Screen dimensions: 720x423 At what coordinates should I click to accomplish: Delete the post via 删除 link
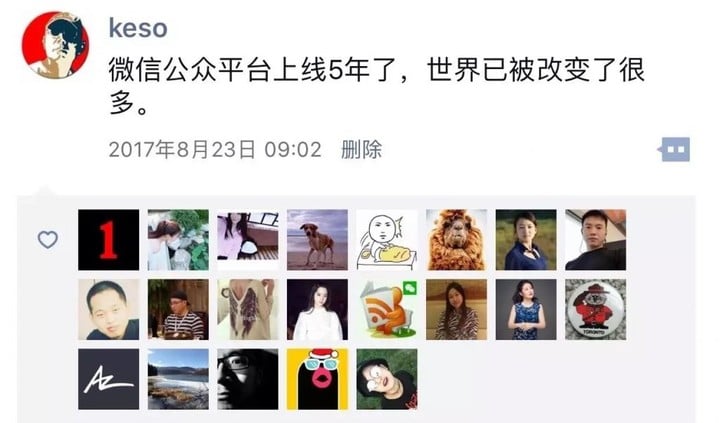point(361,150)
